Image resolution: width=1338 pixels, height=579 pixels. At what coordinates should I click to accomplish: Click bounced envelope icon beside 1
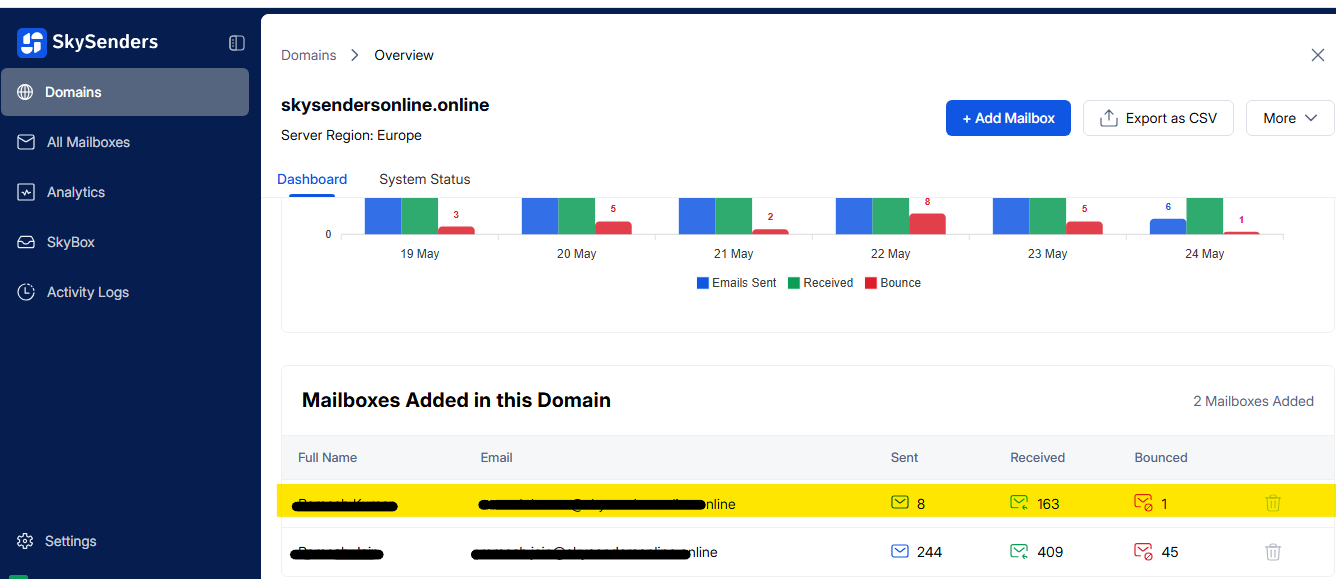(x=1144, y=503)
